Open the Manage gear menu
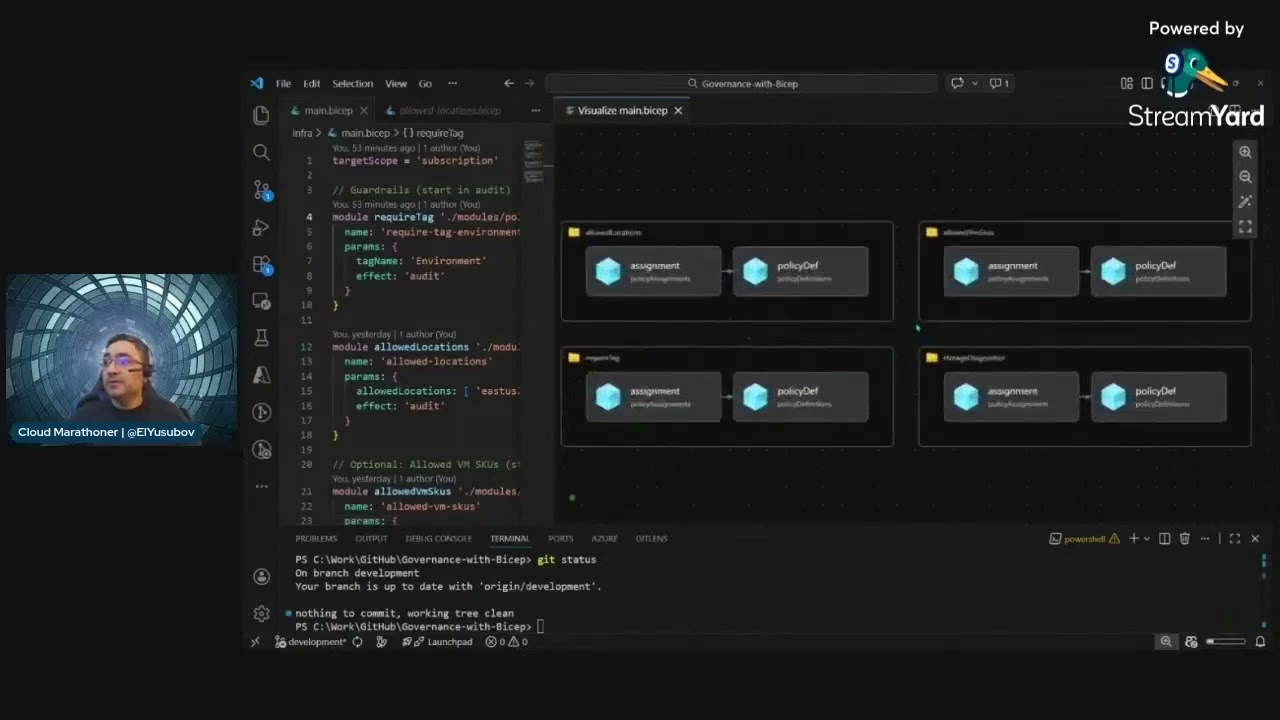 point(261,613)
